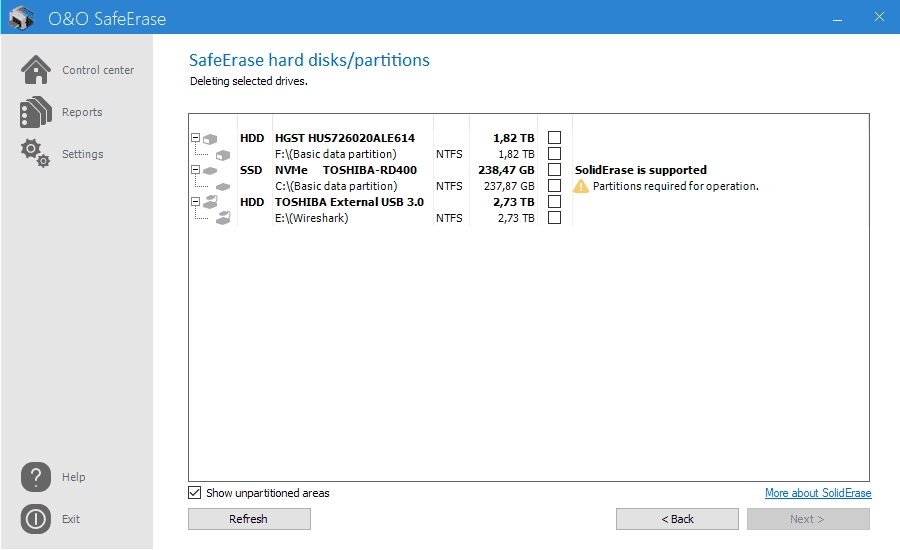The width and height of the screenshot is (900, 550).
Task: Close the SafeErase window
Action: tap(879, 17)
